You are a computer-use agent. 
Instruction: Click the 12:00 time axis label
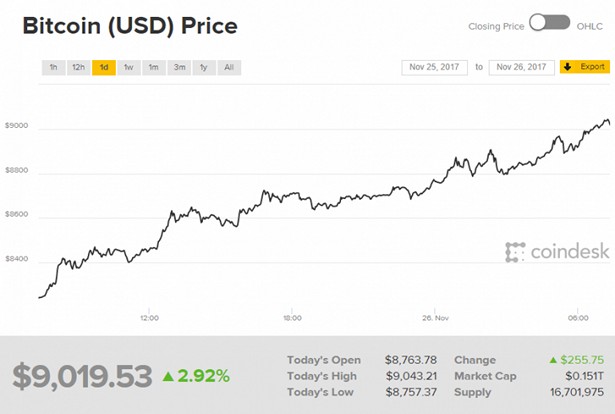pyautogui.click(x=149, y=318)
